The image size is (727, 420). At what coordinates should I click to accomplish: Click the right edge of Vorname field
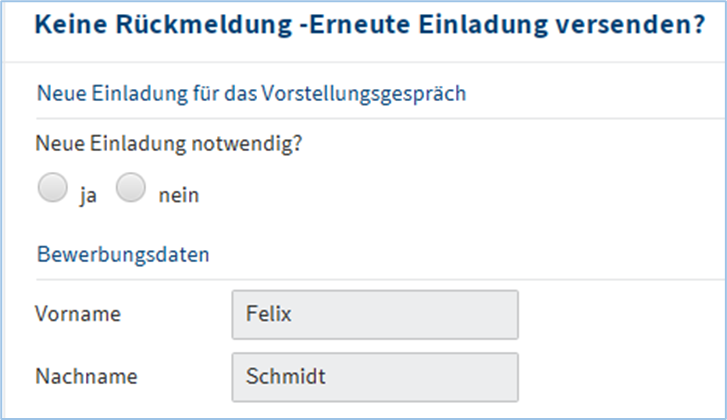pos(510,315)
